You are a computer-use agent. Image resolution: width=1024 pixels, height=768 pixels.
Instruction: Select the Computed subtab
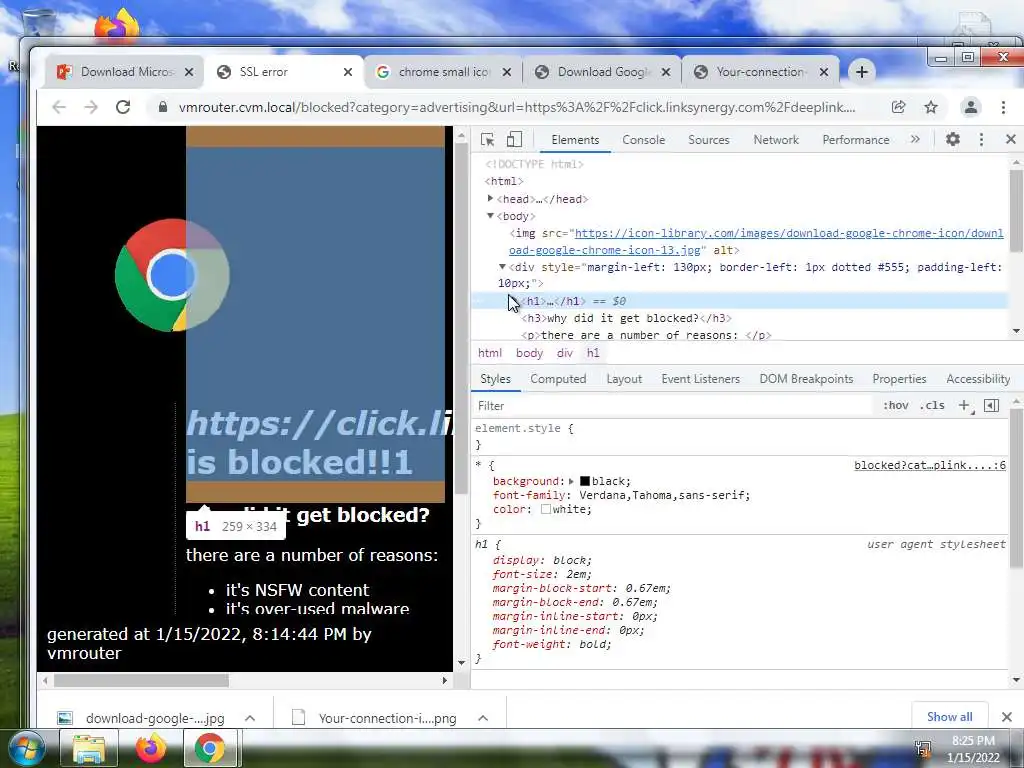[558, 379]
